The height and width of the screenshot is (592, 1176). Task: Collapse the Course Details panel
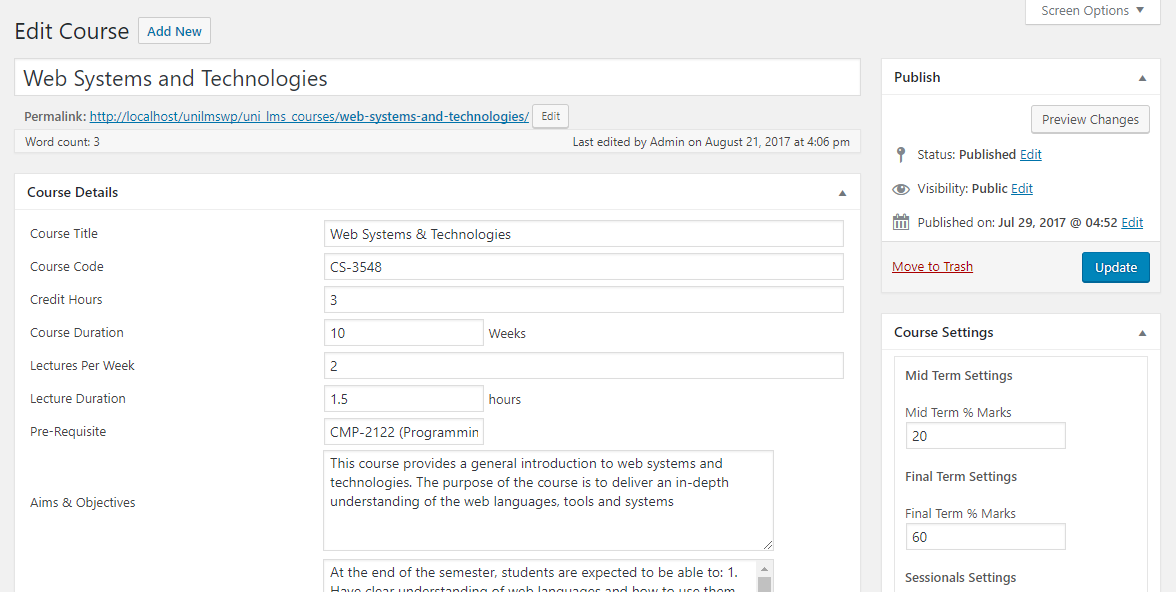coord(842,192)
